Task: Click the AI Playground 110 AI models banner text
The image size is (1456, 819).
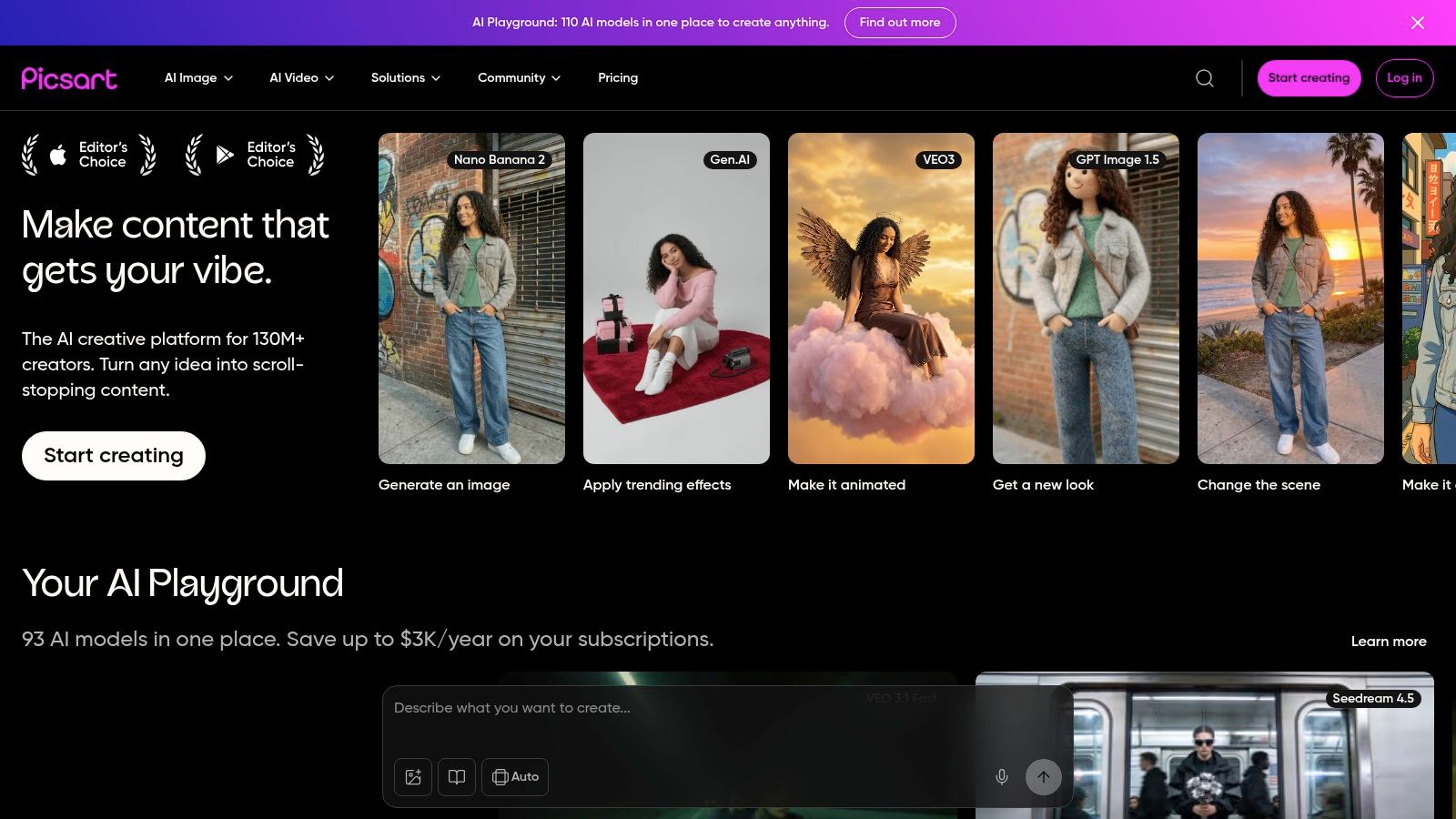Action: (x=651, y=23)
